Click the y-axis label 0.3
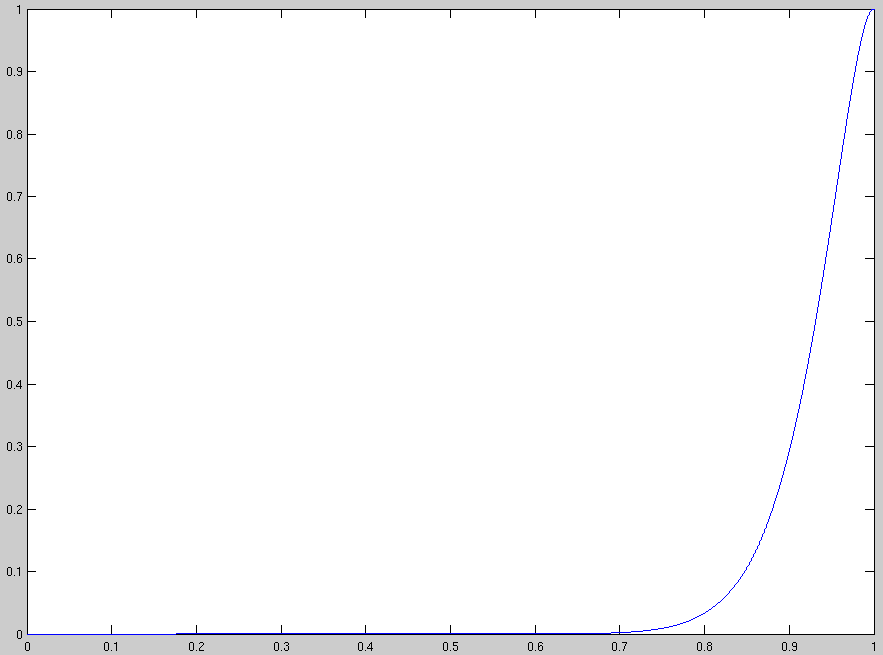The image size is (883, 655). (14, 447)
